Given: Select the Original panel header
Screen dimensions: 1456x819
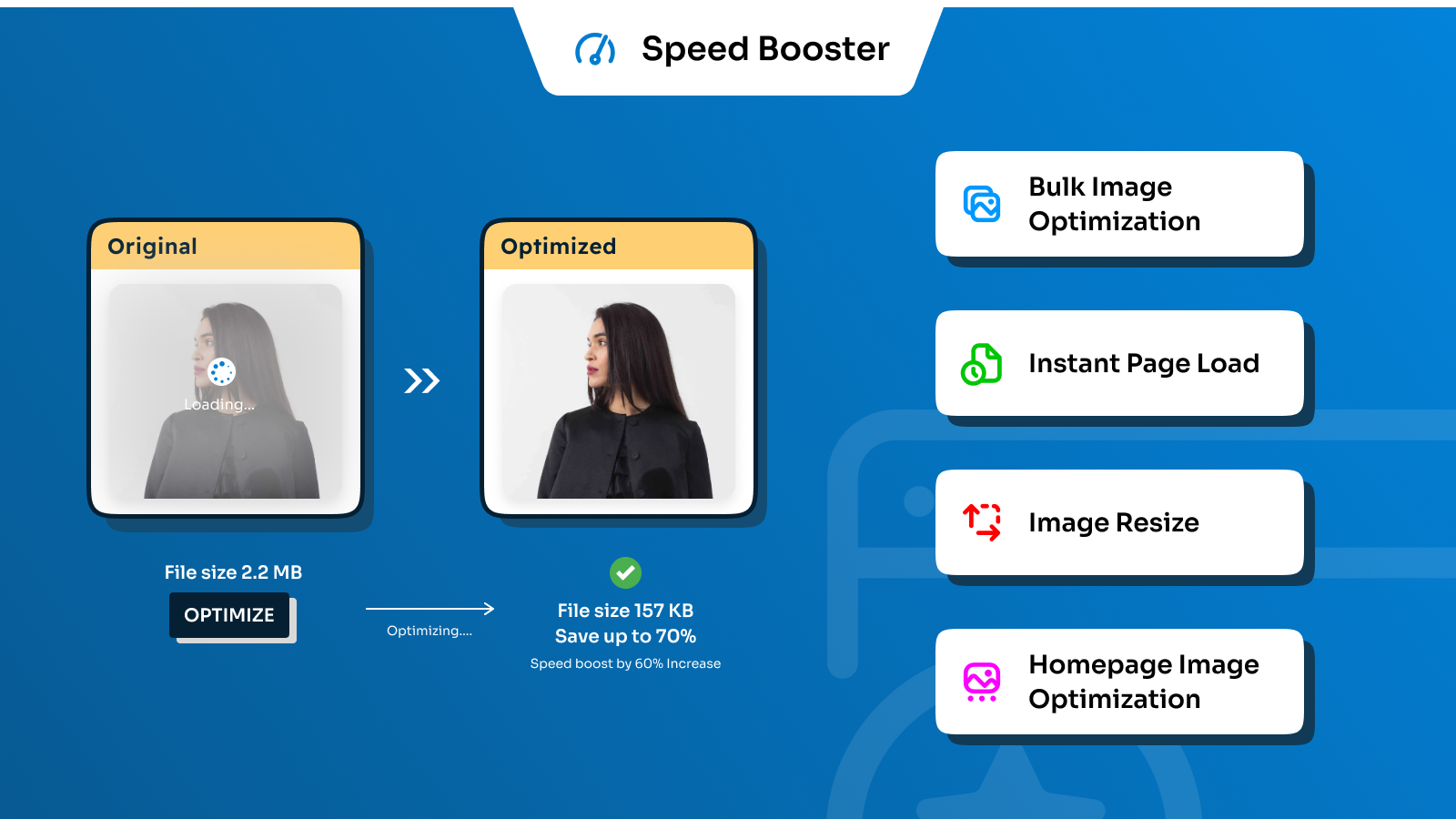Looking at the screenshot, I should pyautogui.click(x=226, y=246).
